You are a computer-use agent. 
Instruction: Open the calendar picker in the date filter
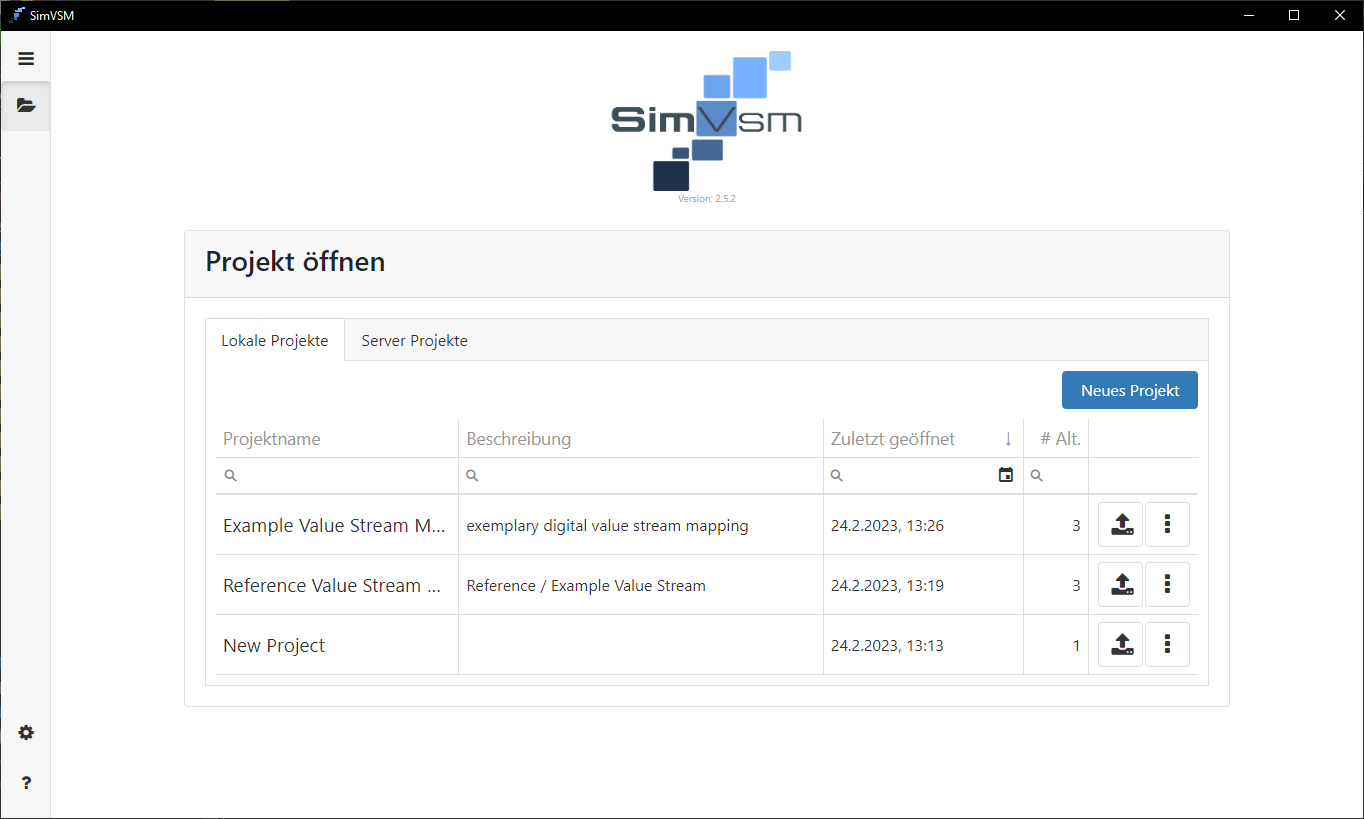tap(1006, 475)
